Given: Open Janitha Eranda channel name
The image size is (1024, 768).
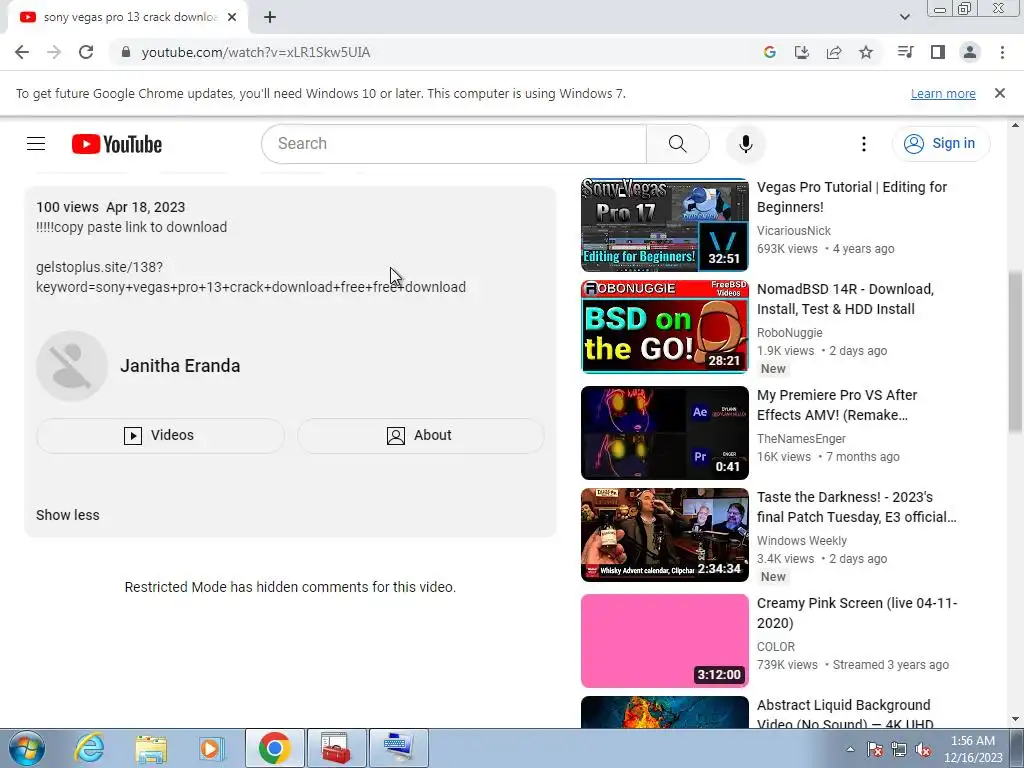Looking at the screenshot, I should click(x=180, y=366).
